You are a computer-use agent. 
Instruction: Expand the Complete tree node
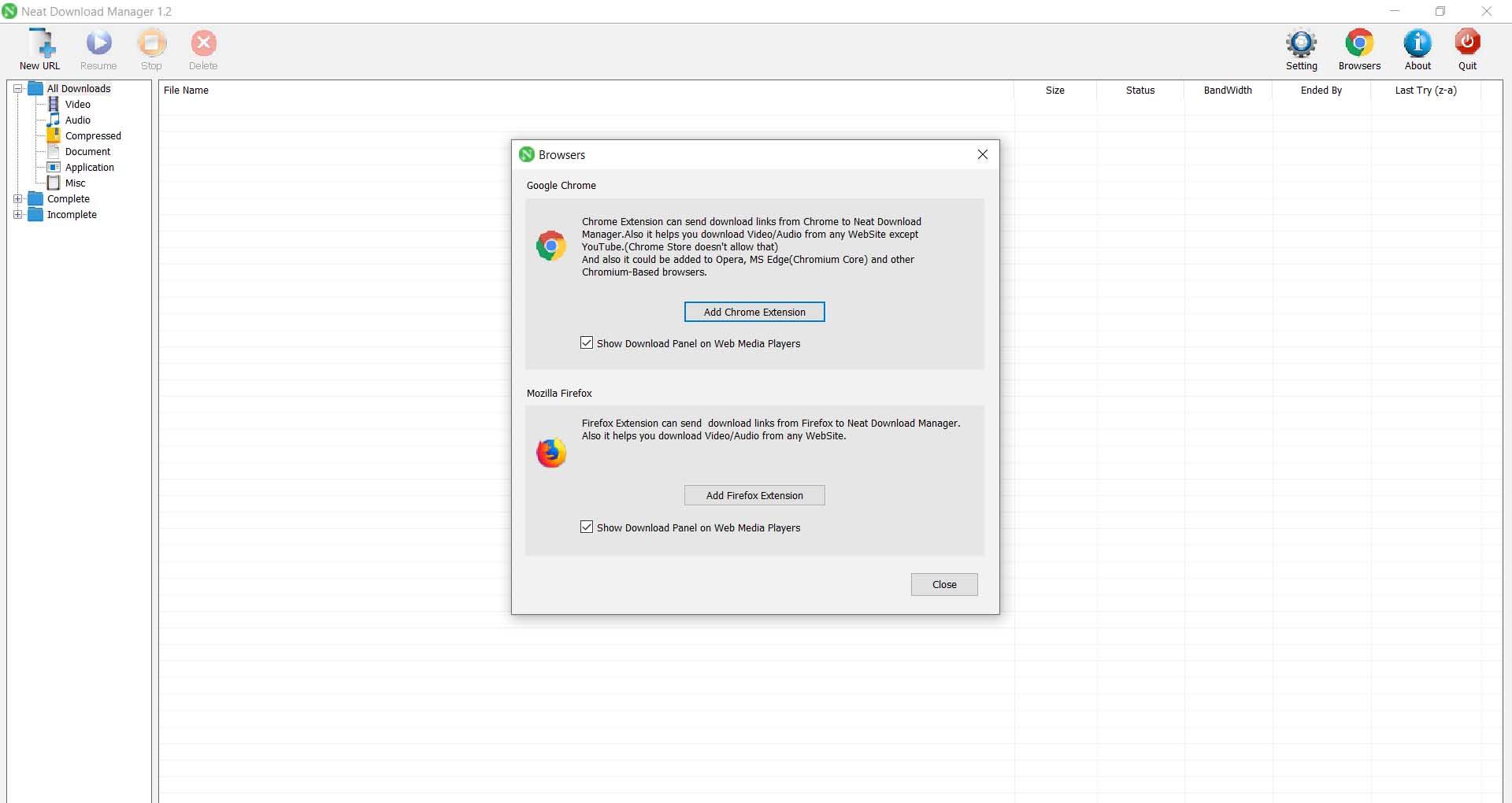click(x=18, y=198)
